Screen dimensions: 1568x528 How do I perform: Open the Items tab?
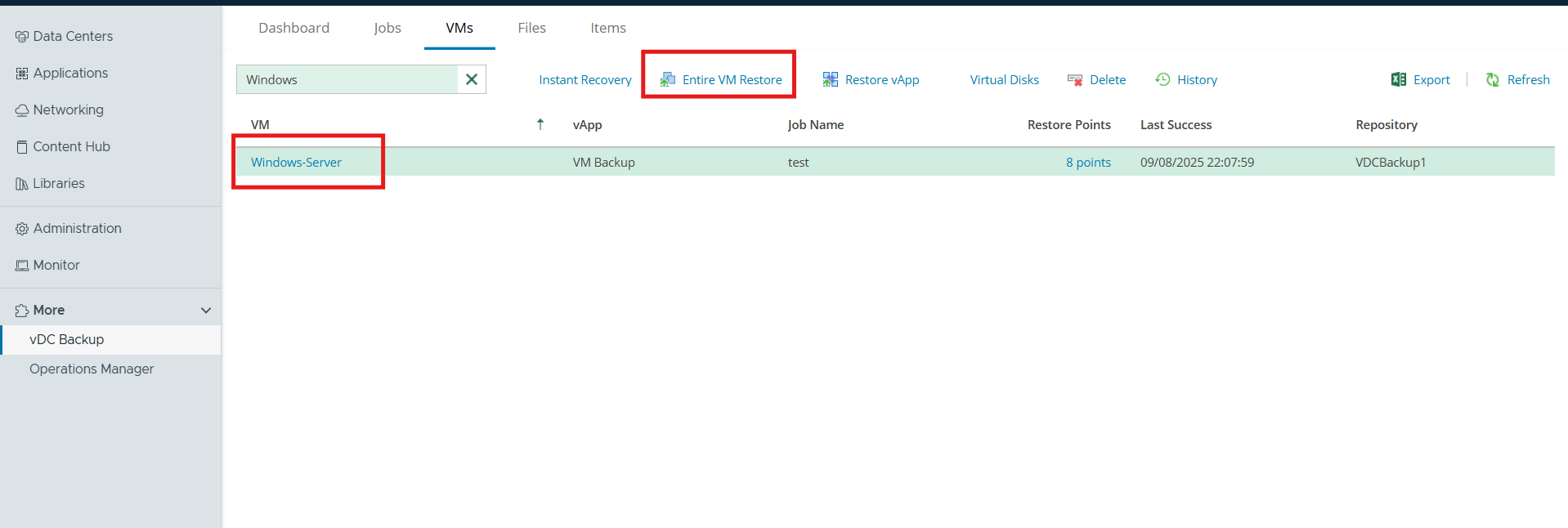tap(608, 28)
